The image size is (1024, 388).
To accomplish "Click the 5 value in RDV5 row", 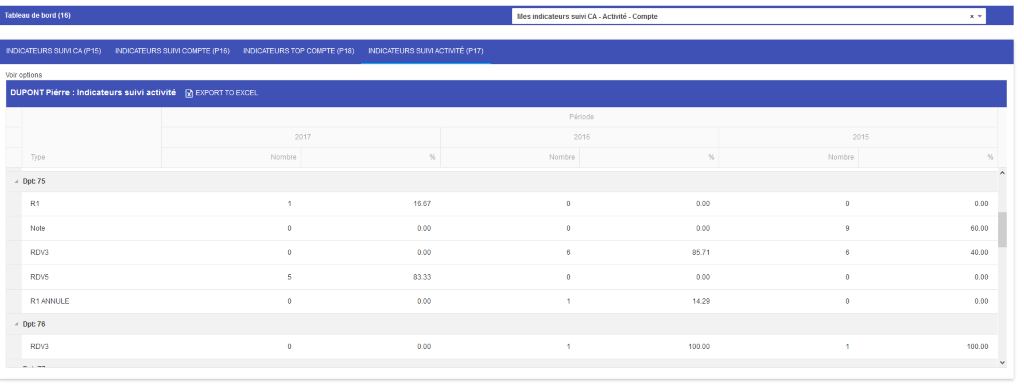I will click(x=289, y=277).
